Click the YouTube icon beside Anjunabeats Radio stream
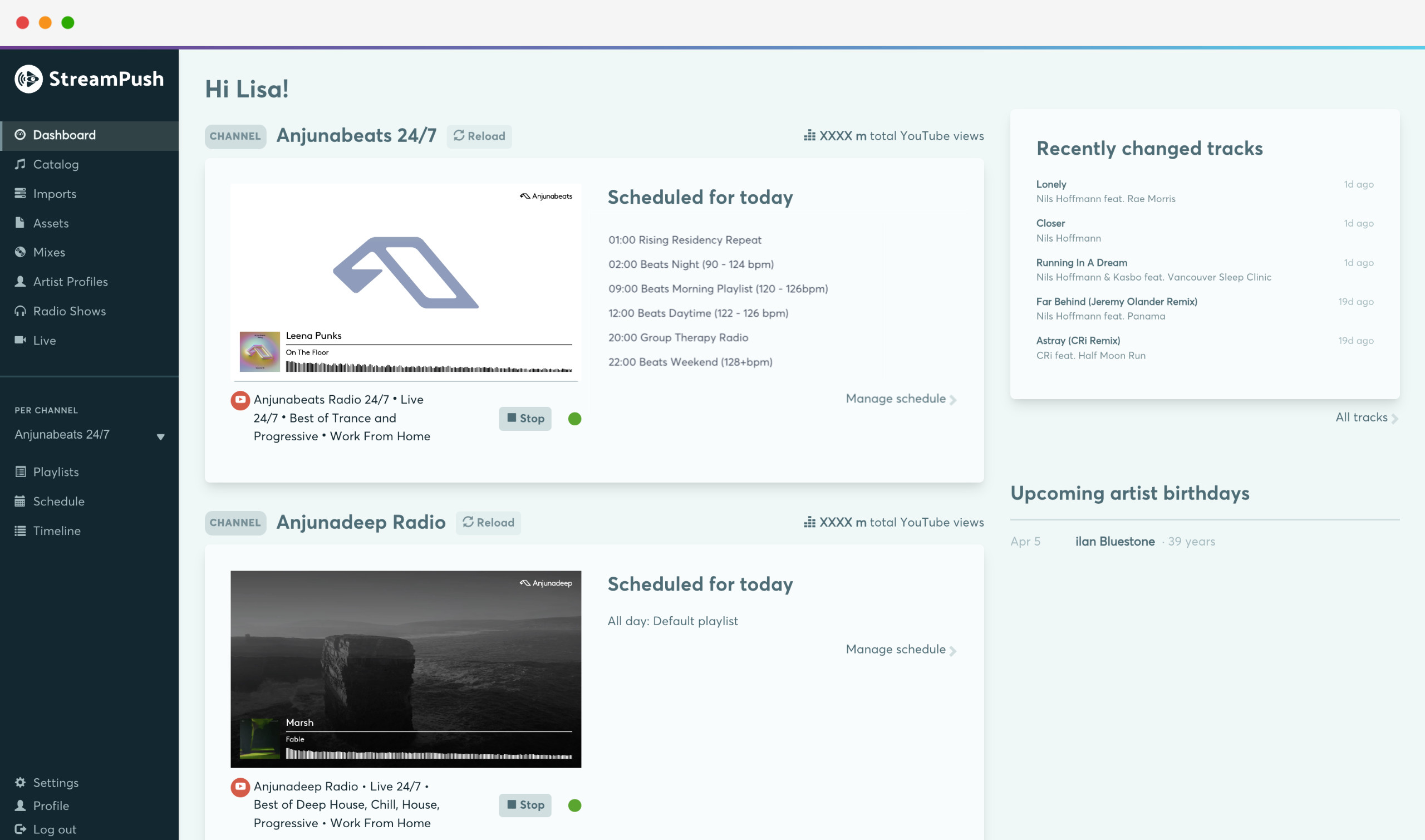 (x=240, y=400)
